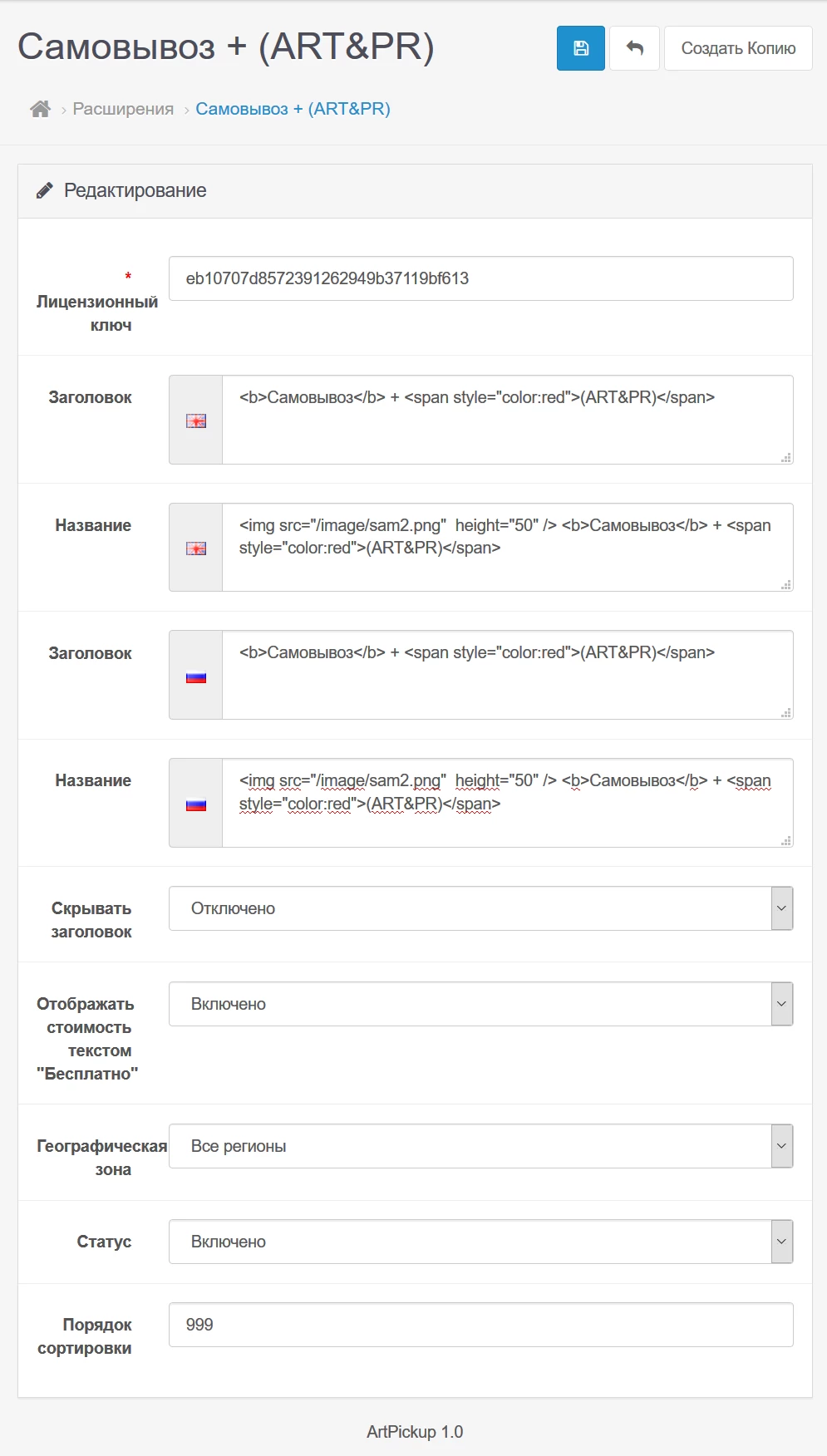
Task: Click Russian flag beside second Название field
Action: coord(196,804)
